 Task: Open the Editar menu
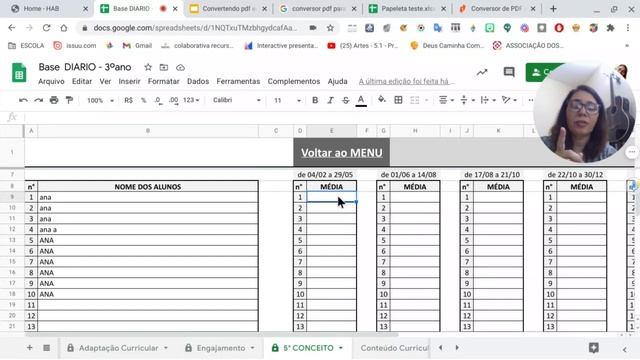pos(82,81)
